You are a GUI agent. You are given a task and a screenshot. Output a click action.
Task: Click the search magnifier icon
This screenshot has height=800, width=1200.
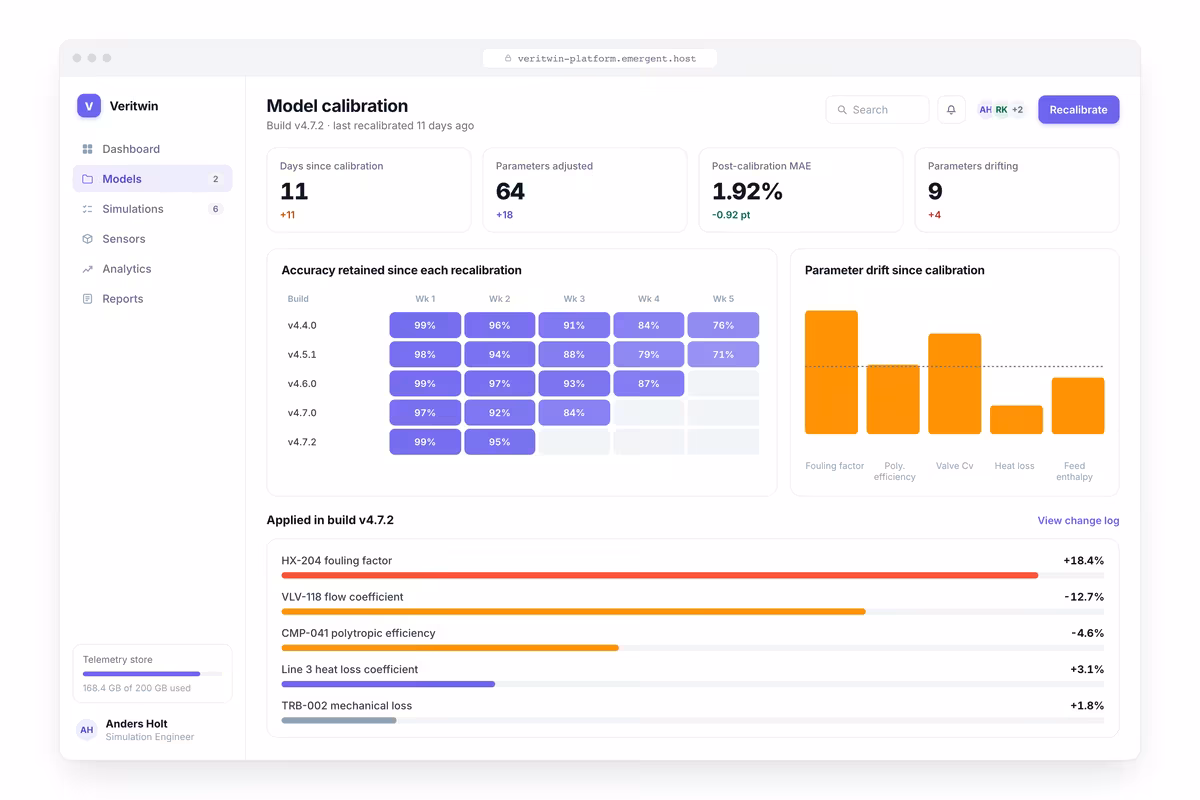pyautogui.click(x=842, y=110)
